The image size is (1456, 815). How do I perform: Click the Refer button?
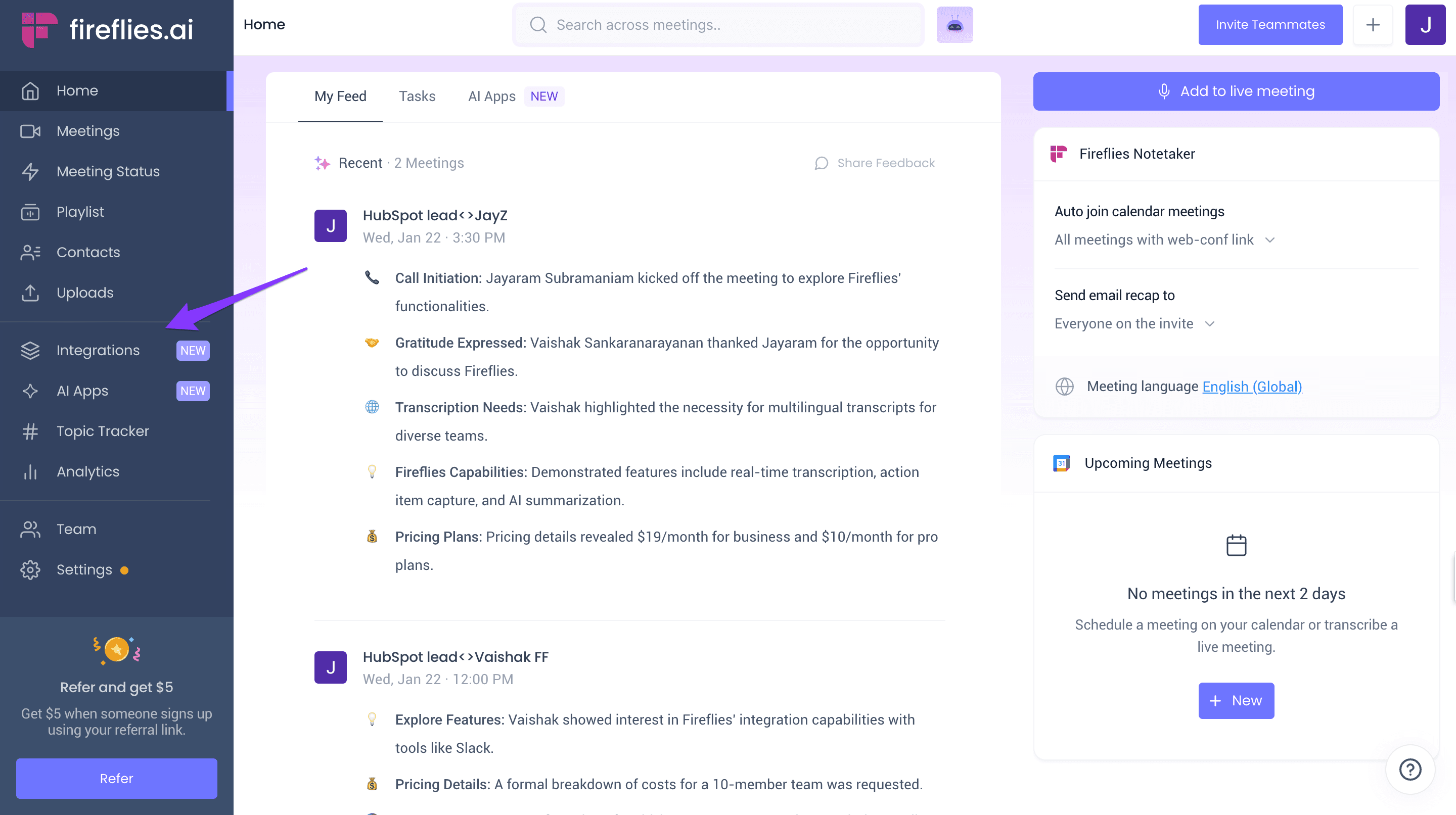[x=116, y=778]
